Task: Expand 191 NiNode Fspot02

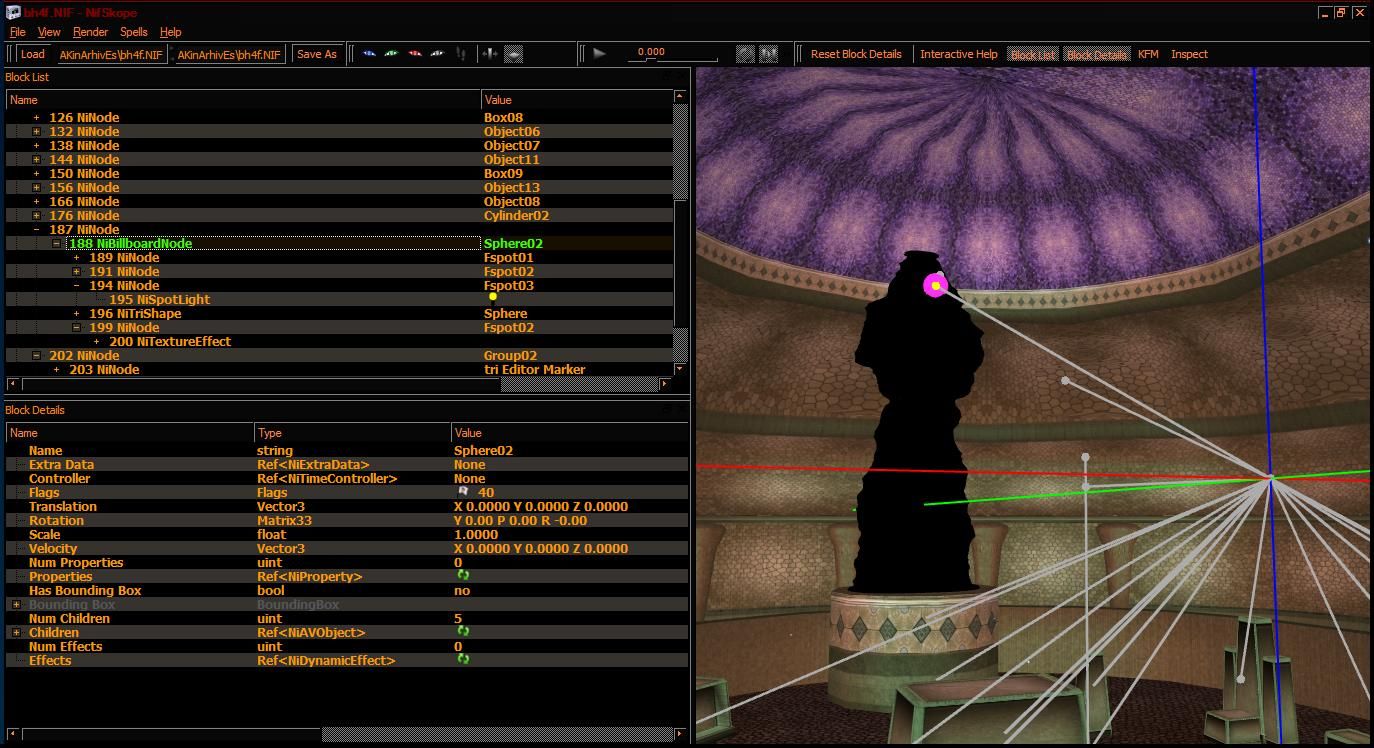Action: coord(77,271)
